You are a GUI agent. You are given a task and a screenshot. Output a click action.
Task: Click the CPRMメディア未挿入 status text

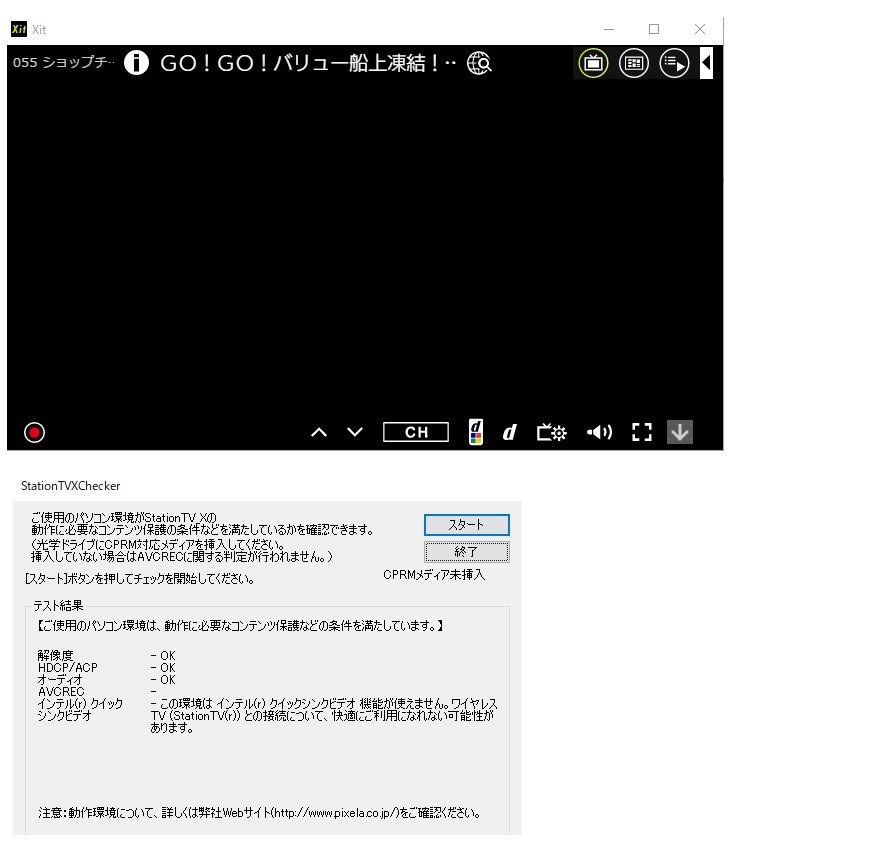pos(434,575)
